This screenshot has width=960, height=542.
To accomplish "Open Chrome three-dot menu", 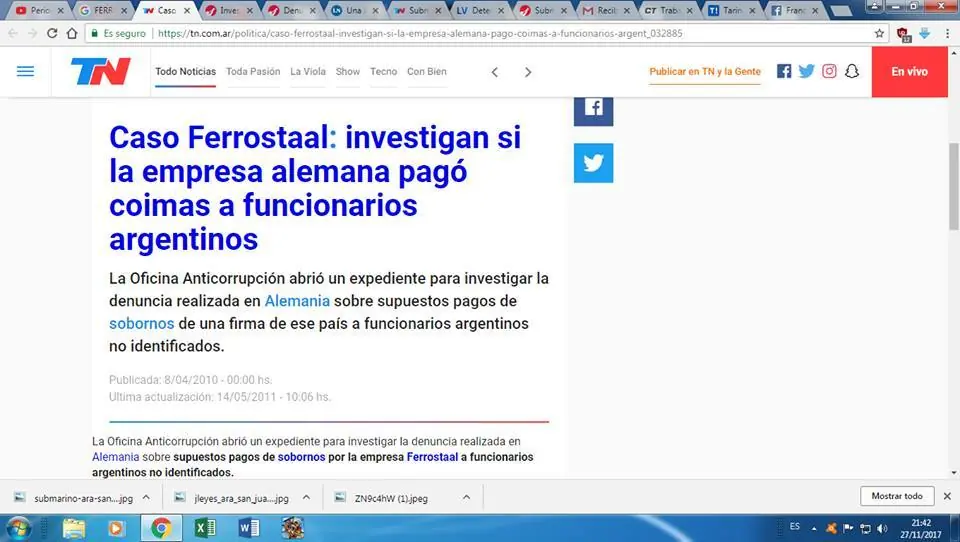I will [x=947, y=33].
